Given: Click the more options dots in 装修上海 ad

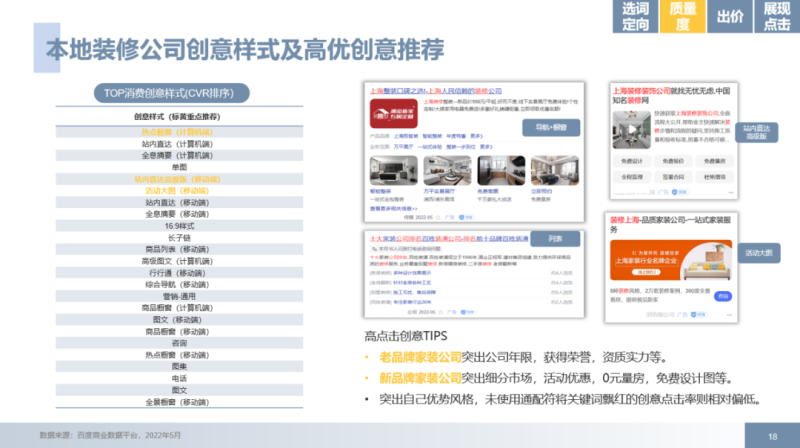Looking at the screenshot, I should pos(729,315).
